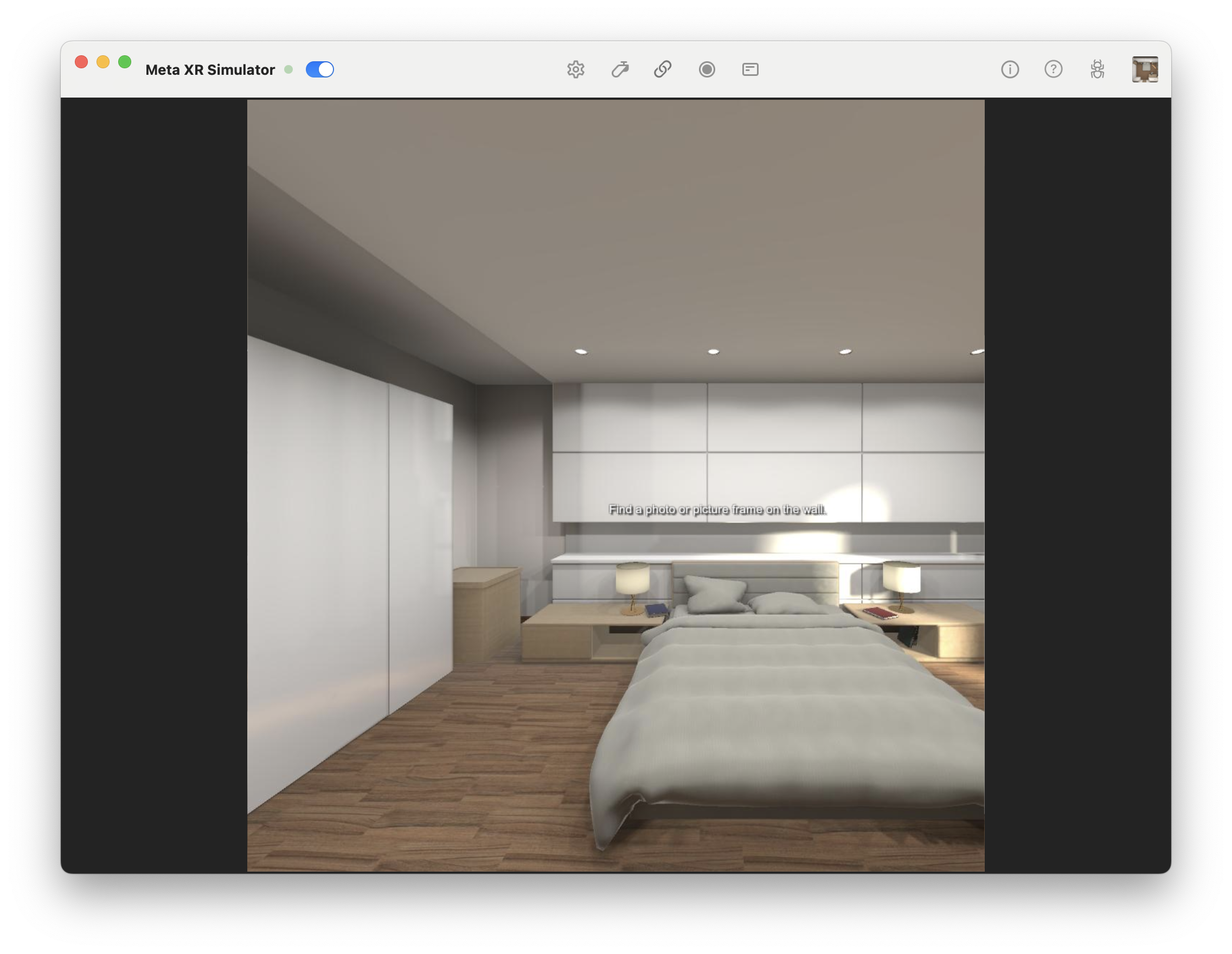The width and height of the screenshot is (1232, 954).
Task: Start recording with the record icon
Action: coord(707,69)
